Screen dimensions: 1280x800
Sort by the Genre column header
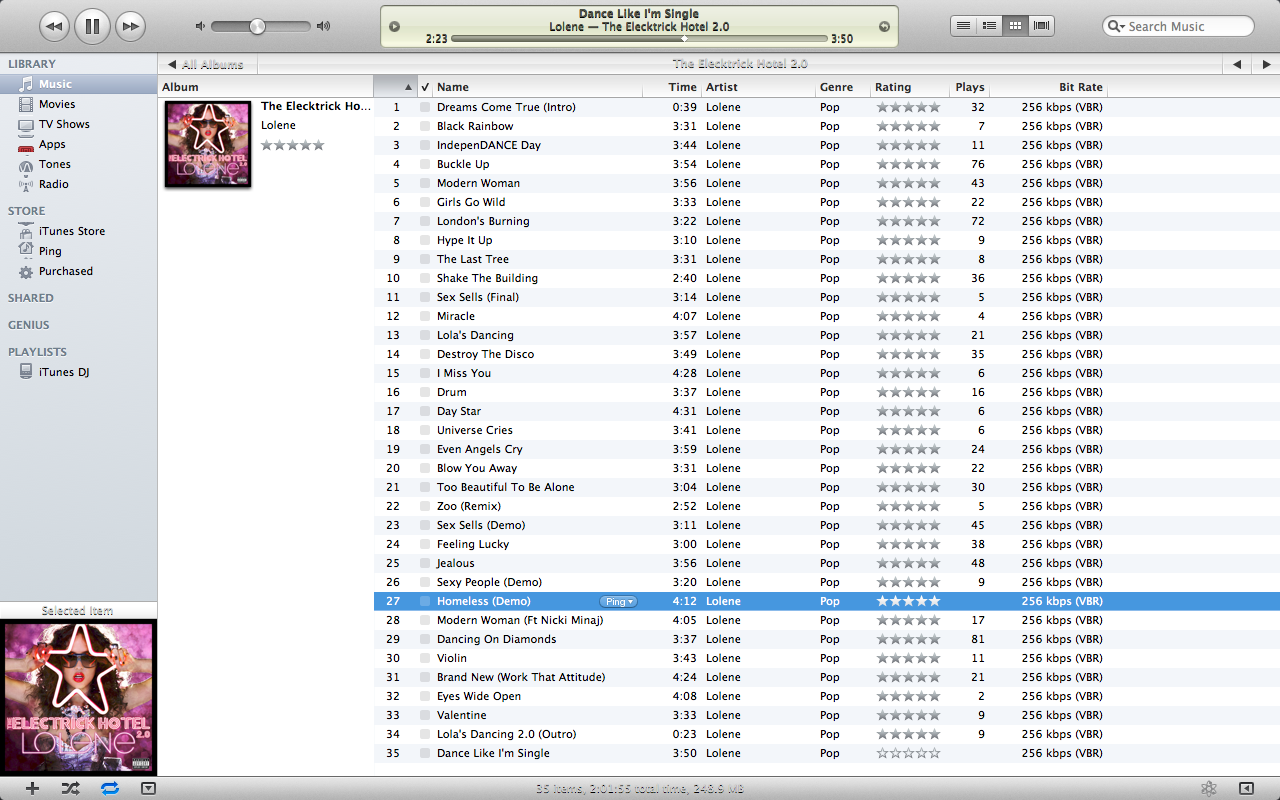(842, 87)
